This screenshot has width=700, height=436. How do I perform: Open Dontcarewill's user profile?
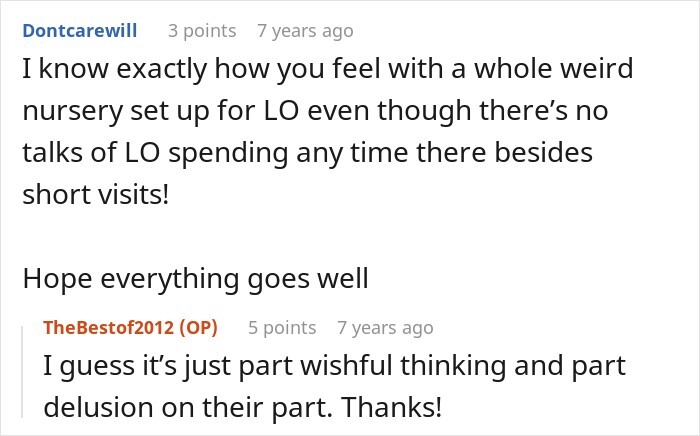pos(80,31)
